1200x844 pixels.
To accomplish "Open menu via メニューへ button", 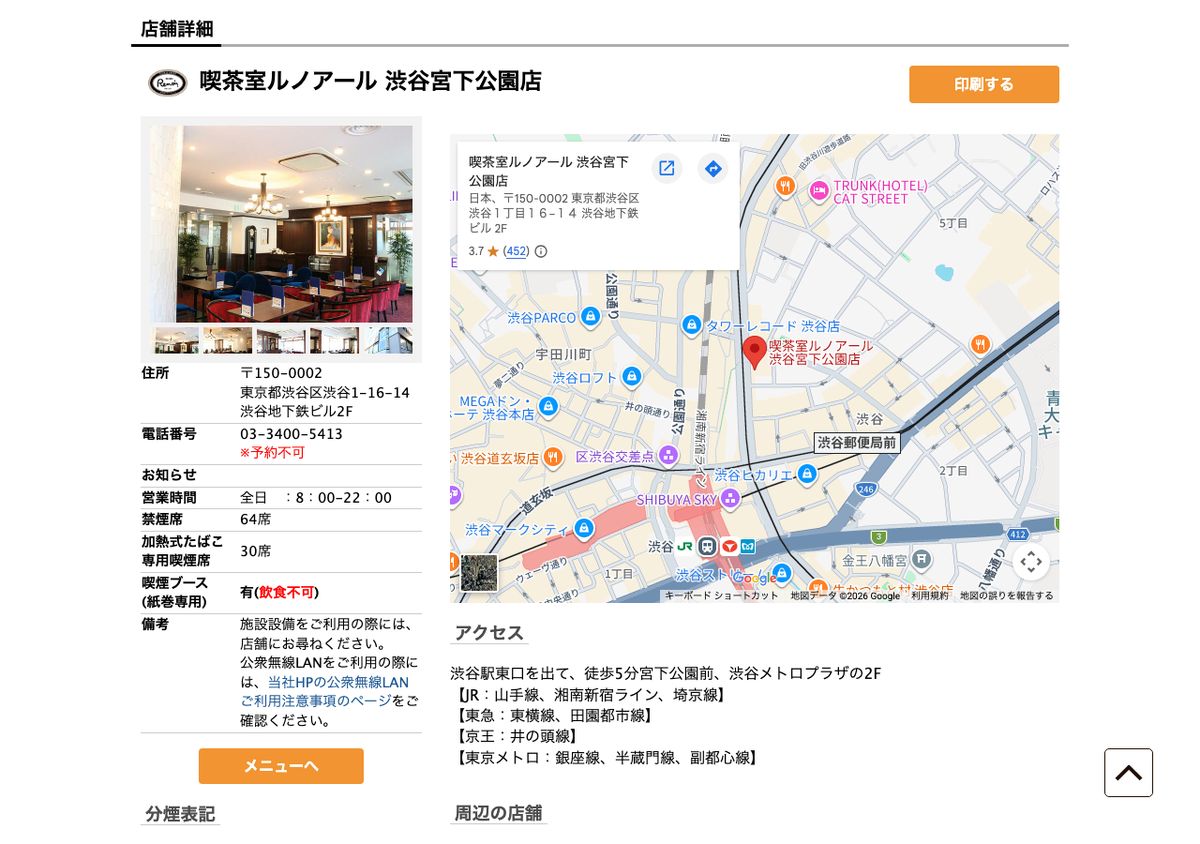I will pyautogui.click(x=281, y=766).
